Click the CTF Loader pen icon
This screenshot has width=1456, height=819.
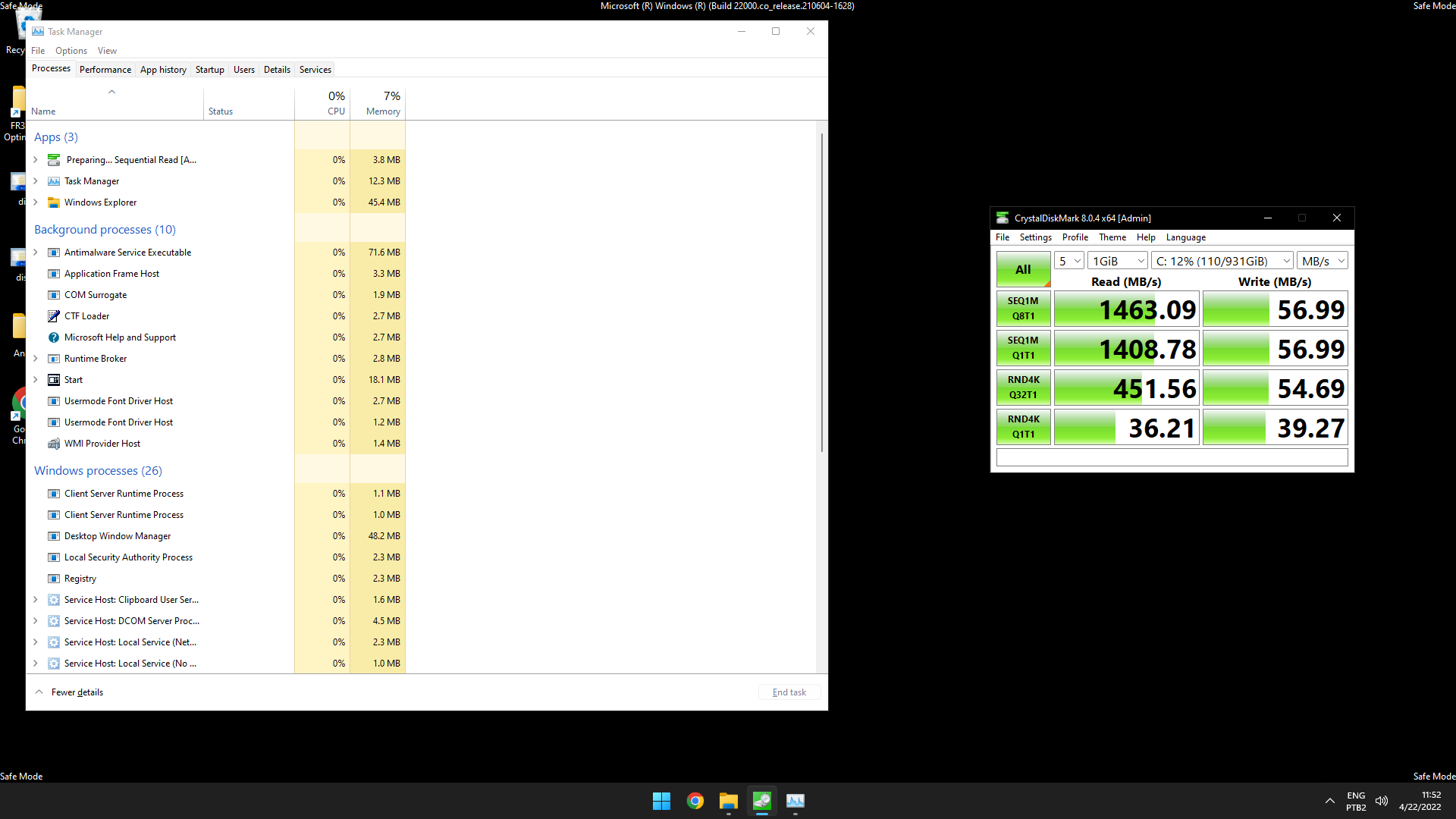point(54,316)
